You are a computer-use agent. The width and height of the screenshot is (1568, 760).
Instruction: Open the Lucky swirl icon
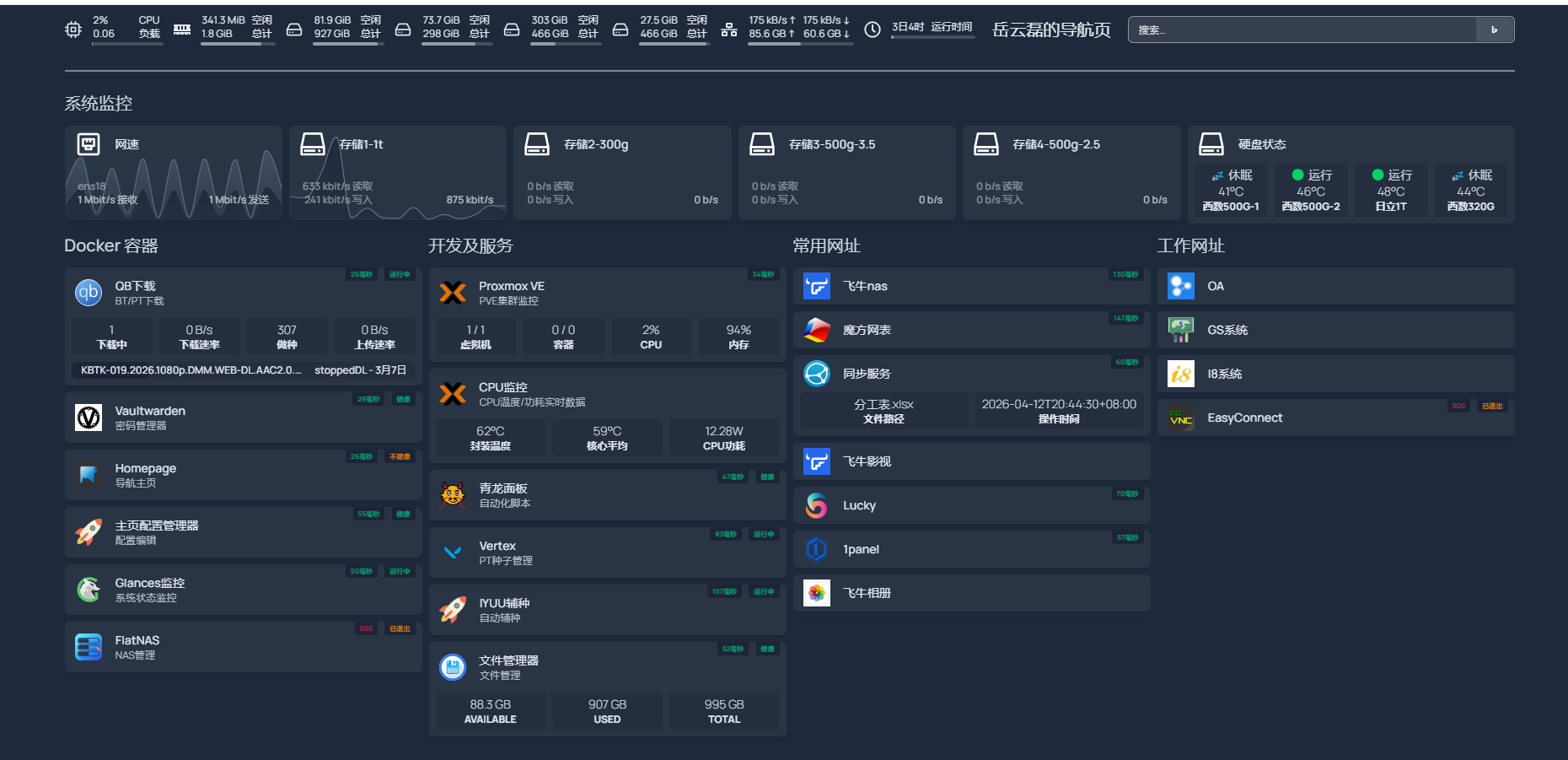click(x=817, y=505)
